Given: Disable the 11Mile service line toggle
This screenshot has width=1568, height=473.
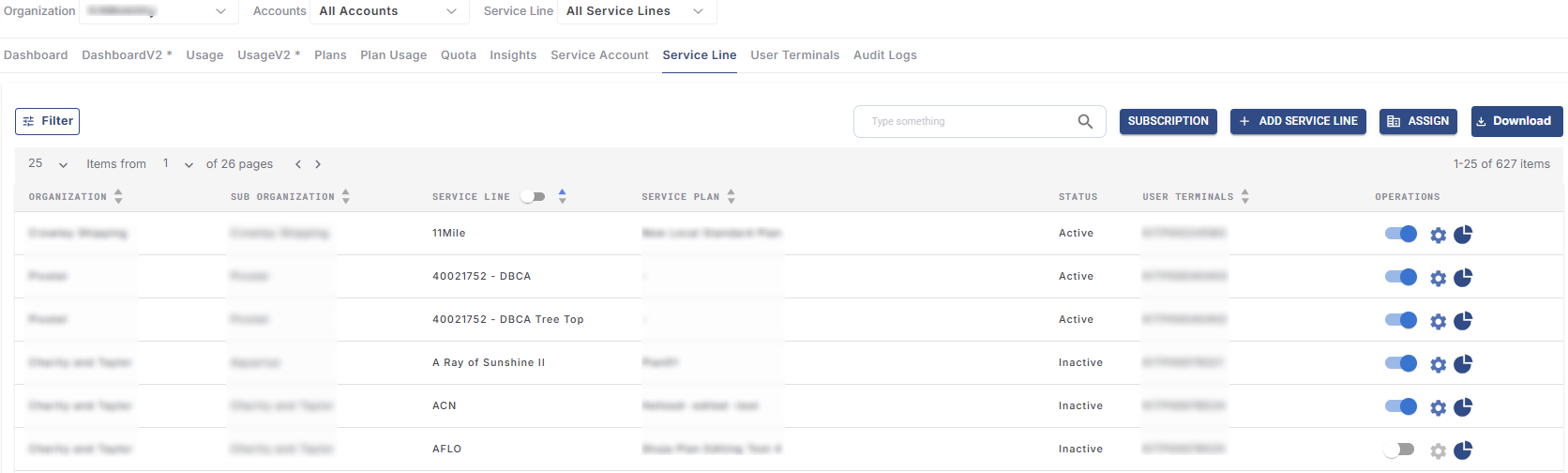Looking at the screenshot, I should (x=1401, y=234).
